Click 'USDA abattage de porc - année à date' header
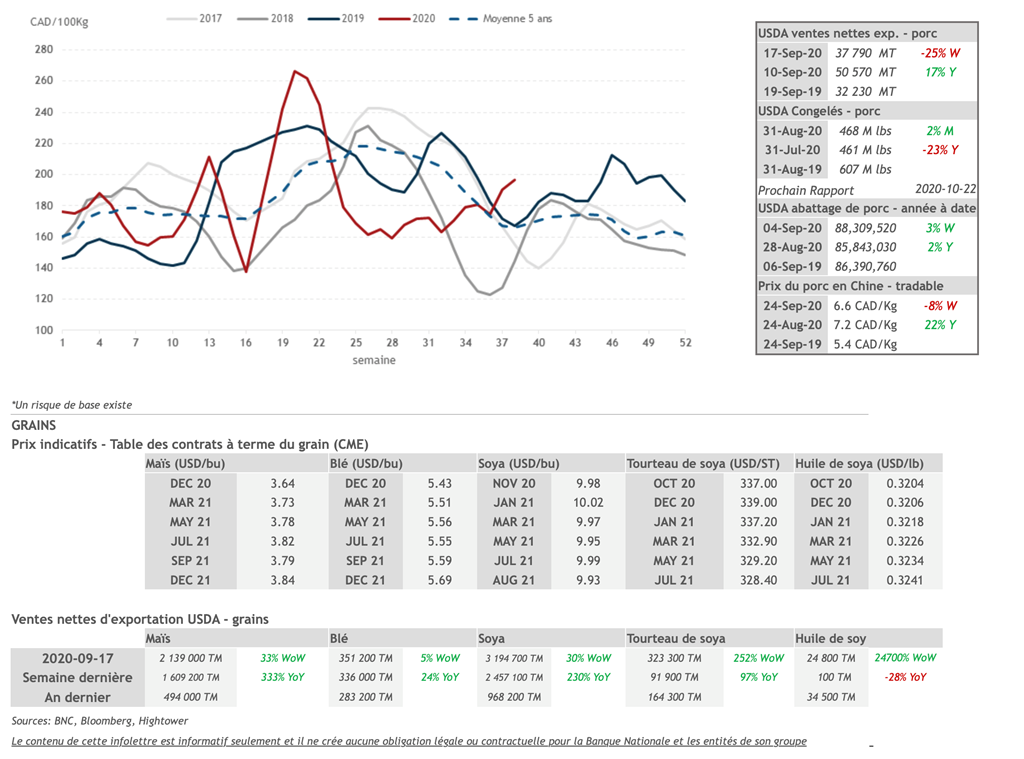This screenshot has height=759, width=1024. pyautogui.click(x=866, y=208)
